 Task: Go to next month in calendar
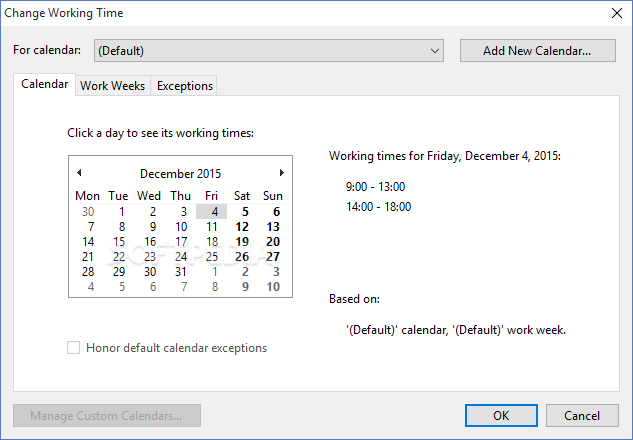pyautogui.click(x=282, y=173)
